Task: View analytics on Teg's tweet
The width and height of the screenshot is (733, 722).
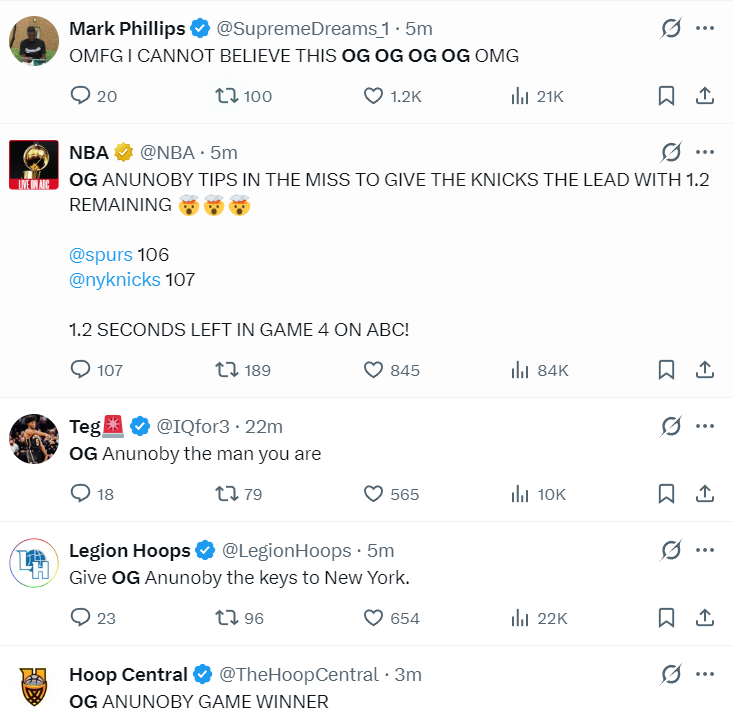Action: (538, 494)
